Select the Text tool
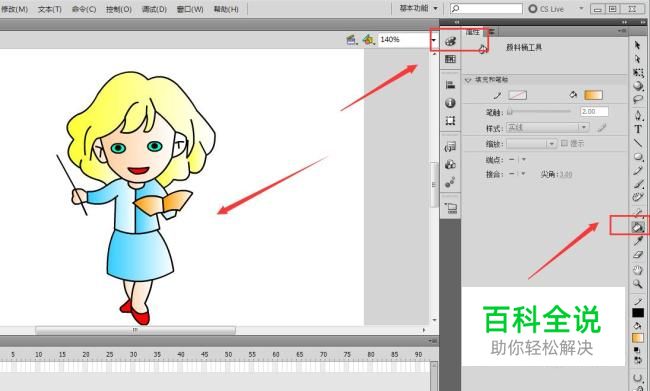650x391 pixels. [x=638, y=129]
